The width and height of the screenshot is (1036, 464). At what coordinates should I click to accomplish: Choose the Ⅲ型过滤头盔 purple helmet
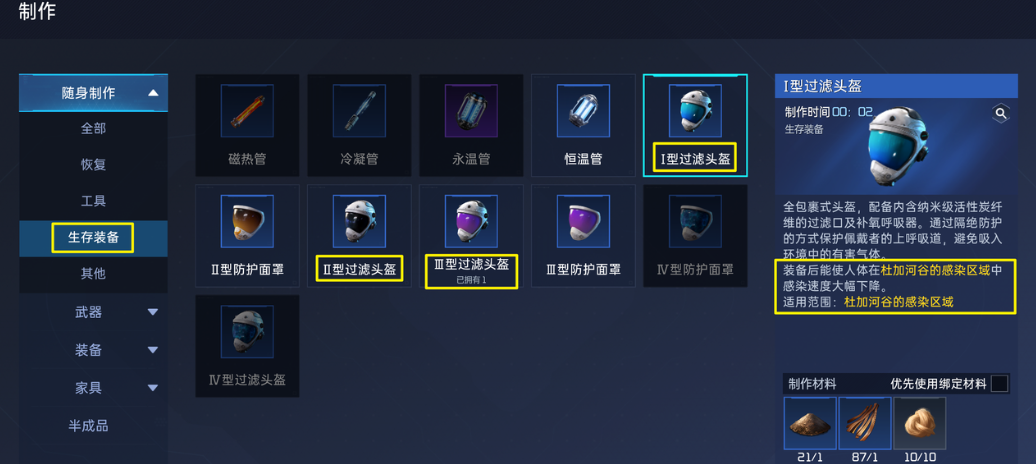click(x=471, y=235)
